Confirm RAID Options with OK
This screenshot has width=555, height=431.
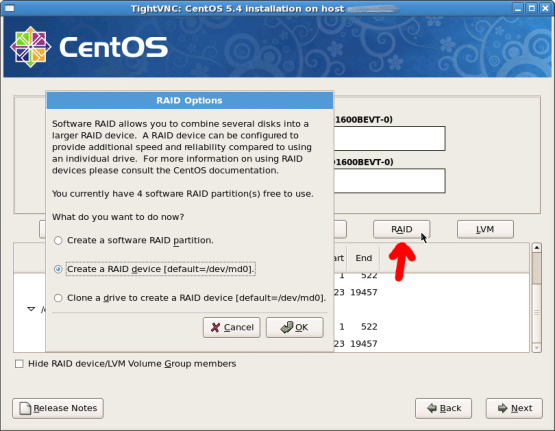(294, 327)
